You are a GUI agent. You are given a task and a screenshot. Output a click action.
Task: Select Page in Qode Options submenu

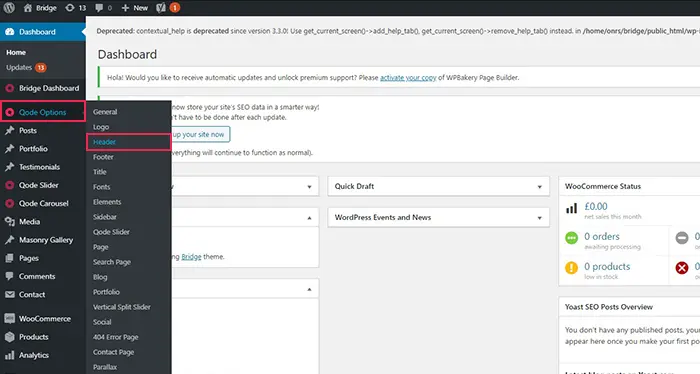coord(100,247)
